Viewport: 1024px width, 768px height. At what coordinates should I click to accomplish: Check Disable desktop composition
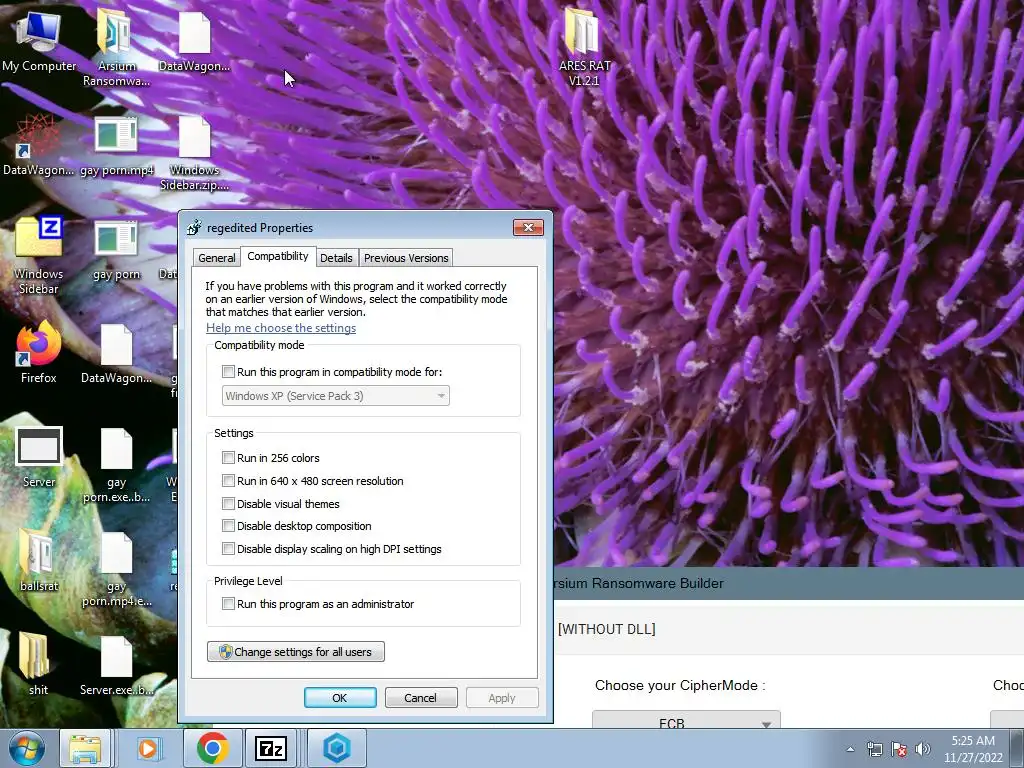[x=228, y=526]
